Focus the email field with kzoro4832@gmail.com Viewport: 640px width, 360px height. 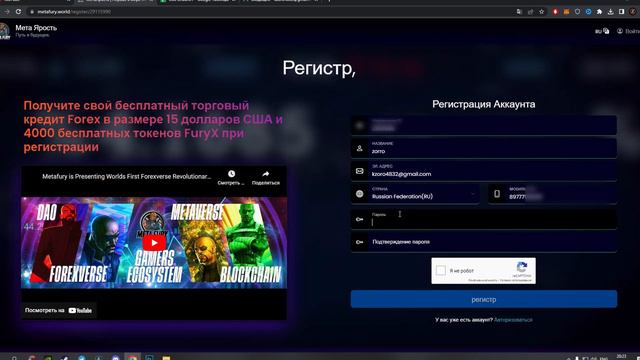click(x=484, y=171)
